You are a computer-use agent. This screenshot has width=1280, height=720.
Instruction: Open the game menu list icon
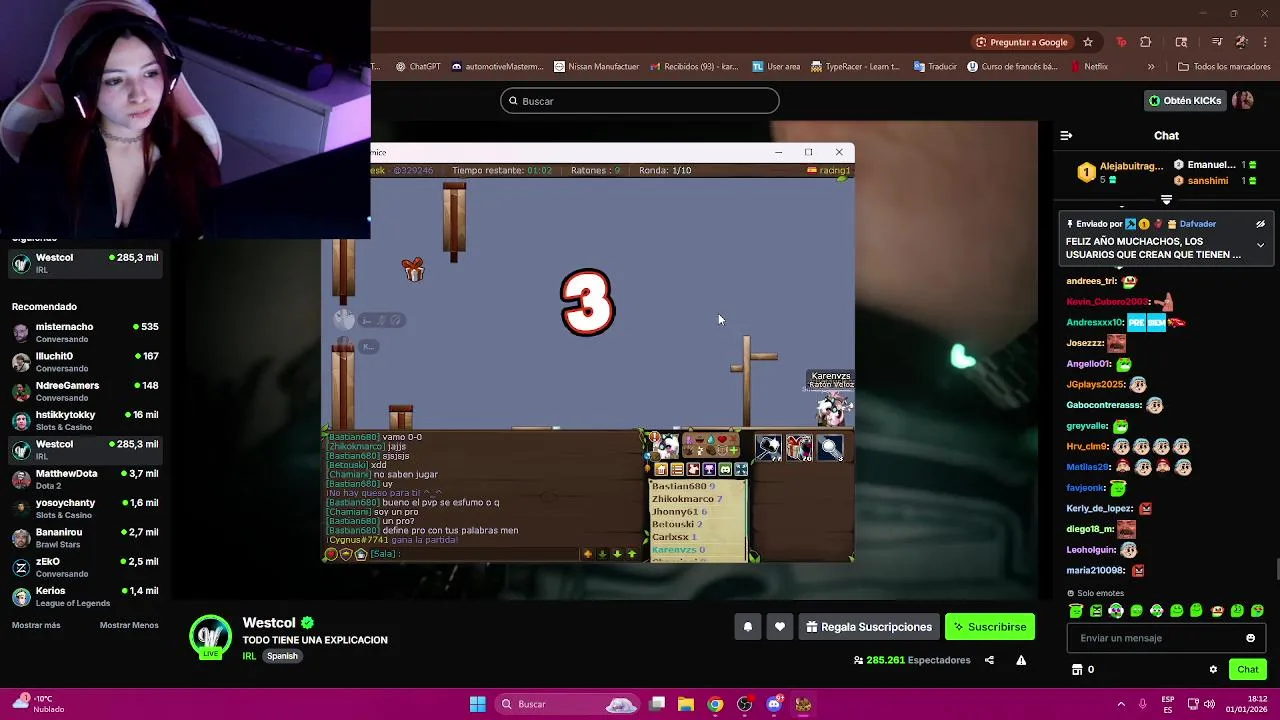(x=677, y=470)
